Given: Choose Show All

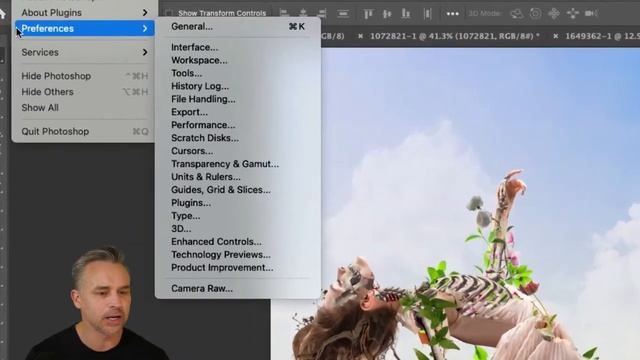Looking at the screenshot, I should (84, 108).
